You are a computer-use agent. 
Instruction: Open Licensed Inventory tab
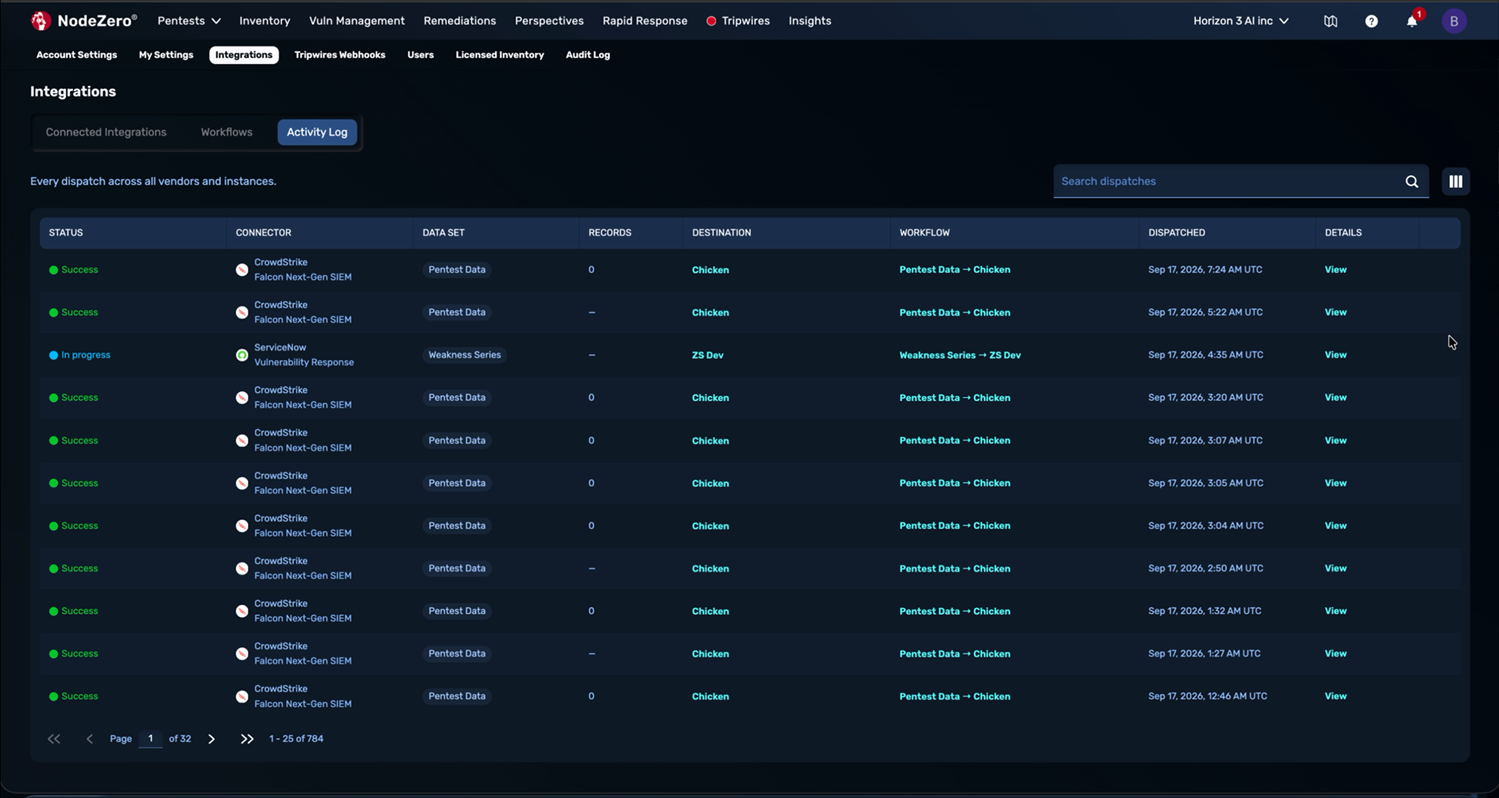pyautogui.click(x=500, y=55)
